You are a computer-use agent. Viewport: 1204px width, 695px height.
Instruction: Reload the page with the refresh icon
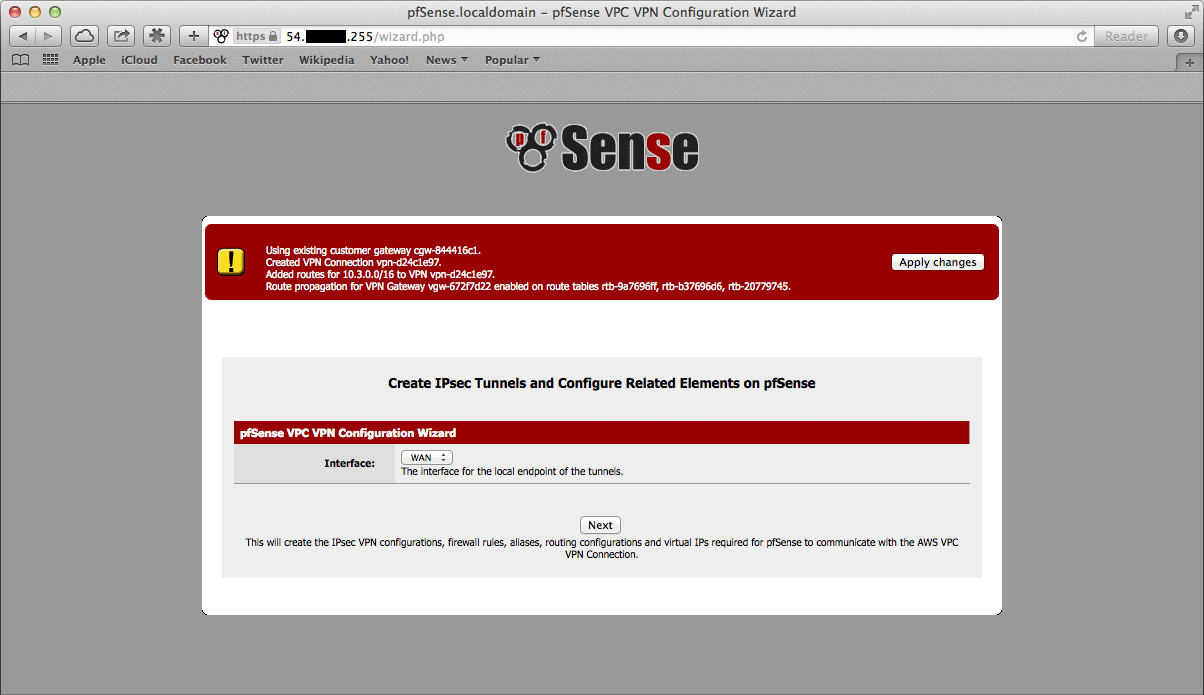(x=1081, y=36)
